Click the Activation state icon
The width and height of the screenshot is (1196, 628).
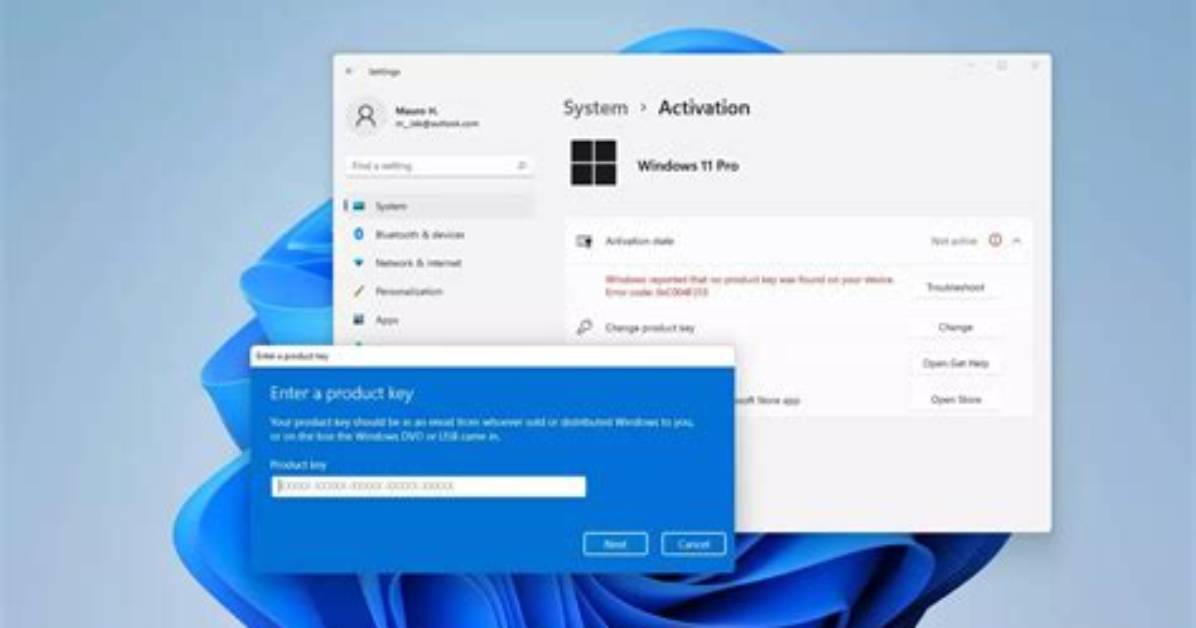tap(584, 241)
